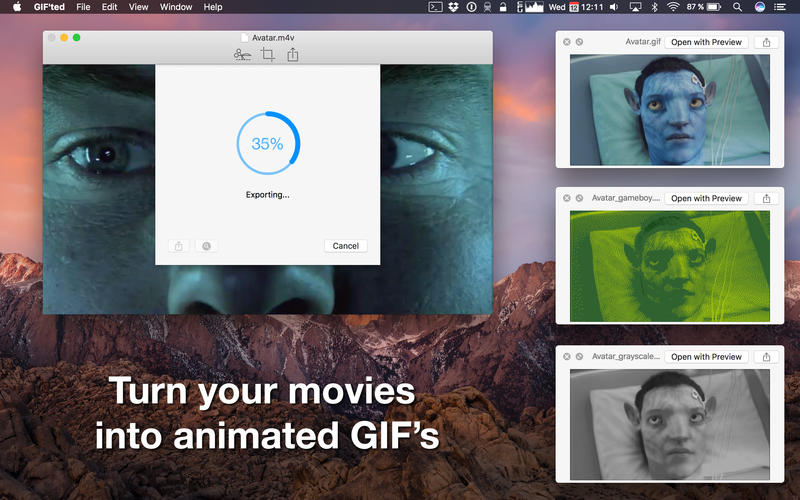This screenshot has height=500, width=800.
Task: Click the second round icon on Avatar_gameboy panel
Action: 580,198
